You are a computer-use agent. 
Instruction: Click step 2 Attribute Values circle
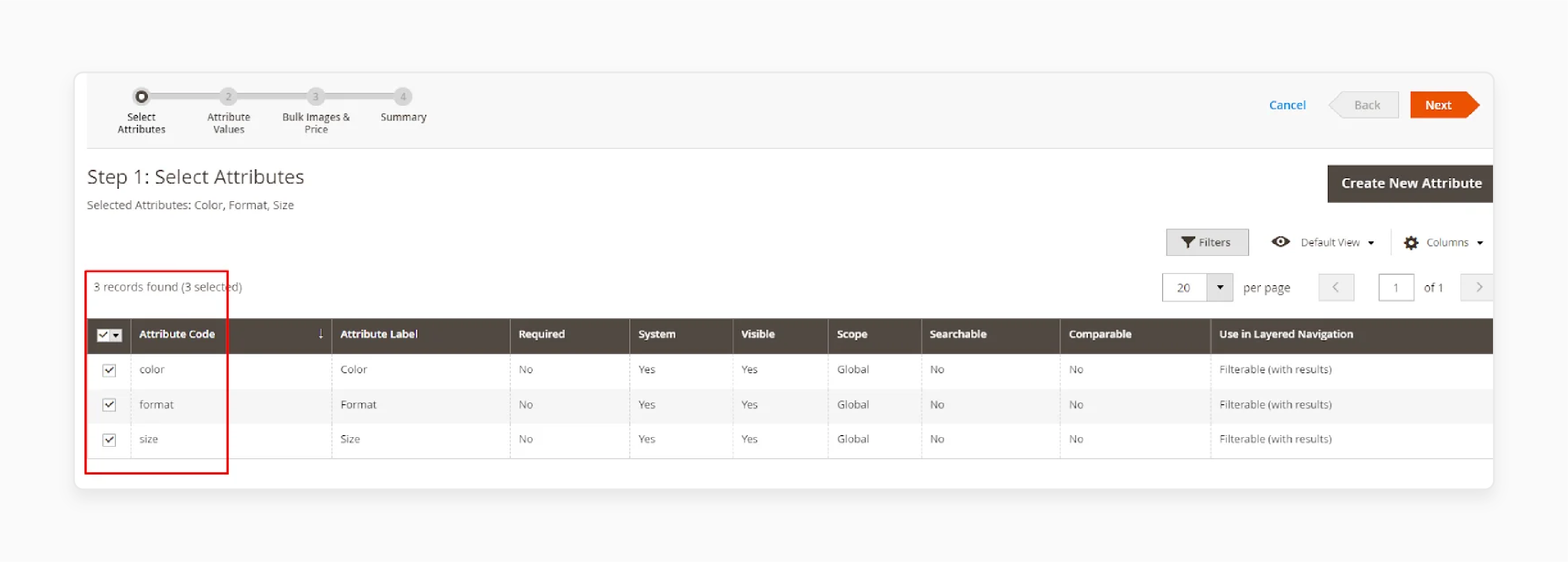[228, 96]
